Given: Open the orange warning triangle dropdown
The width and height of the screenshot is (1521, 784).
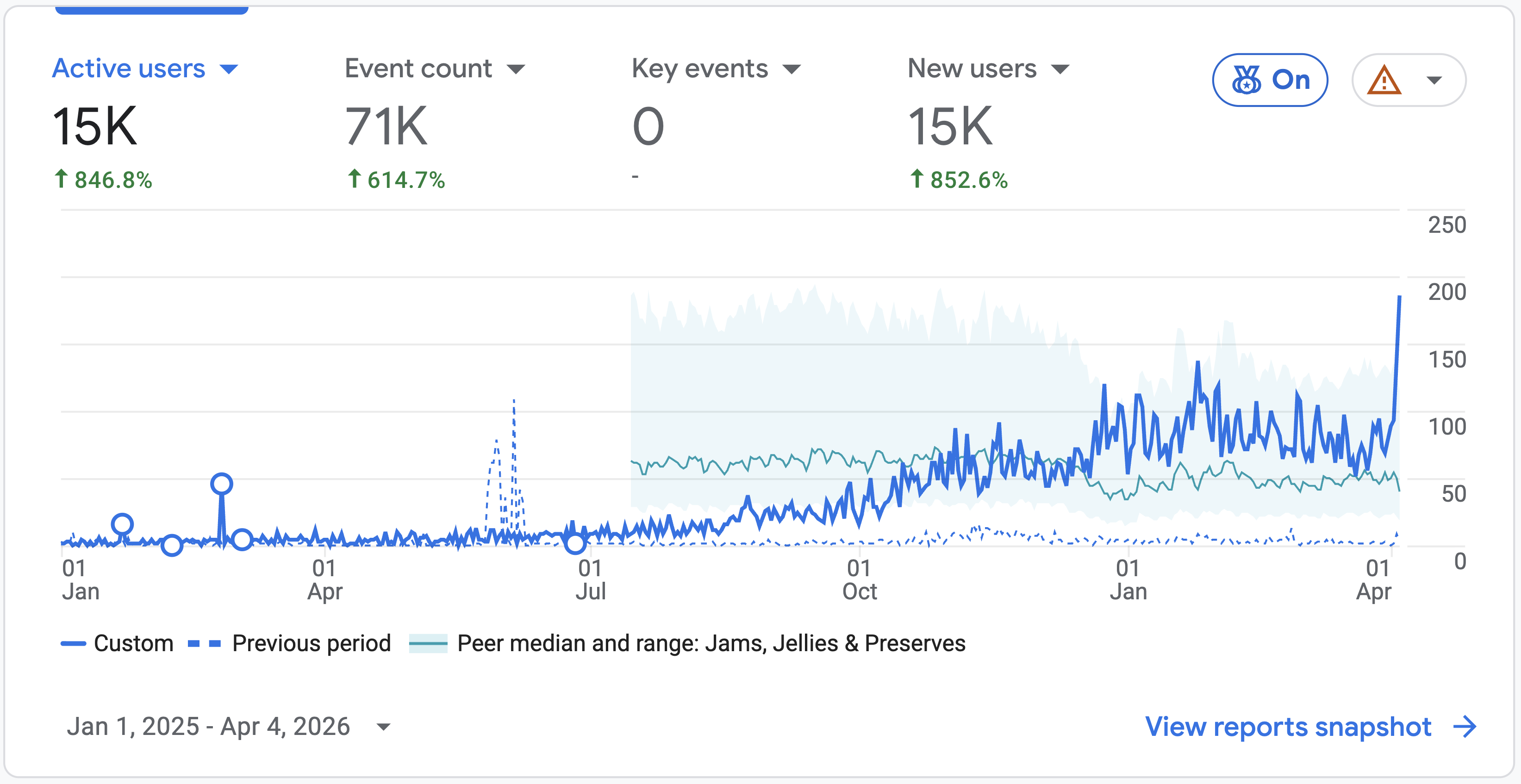Looking at the screenshot, I should pos(1409,80).
